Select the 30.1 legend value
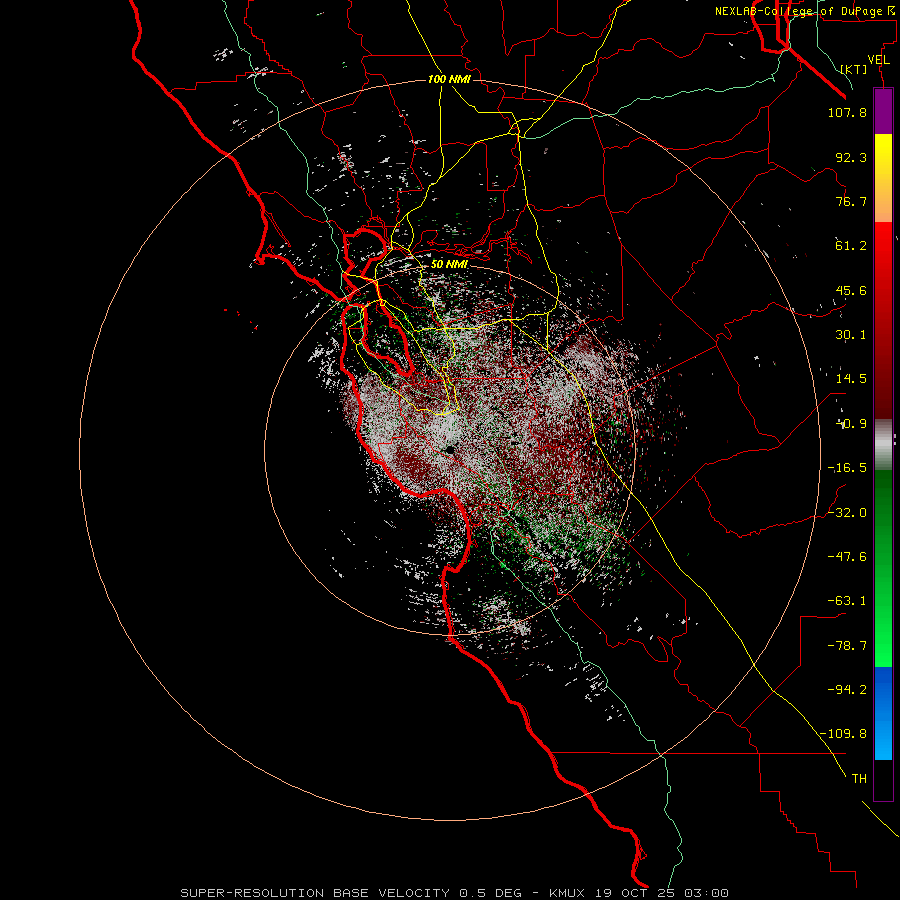 tap(851, 335)
